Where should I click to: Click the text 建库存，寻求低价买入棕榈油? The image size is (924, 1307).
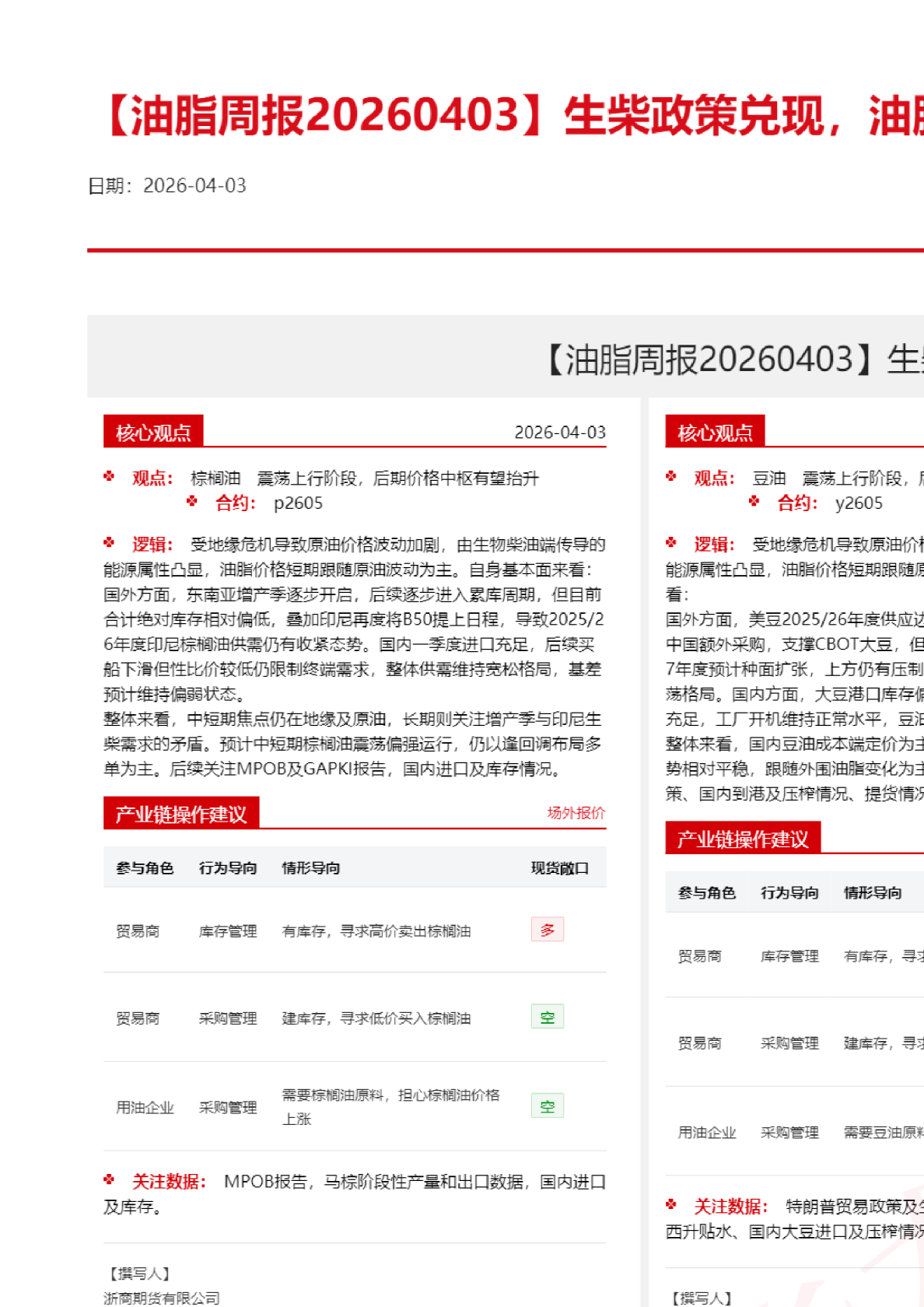[x=376, y=1018]
